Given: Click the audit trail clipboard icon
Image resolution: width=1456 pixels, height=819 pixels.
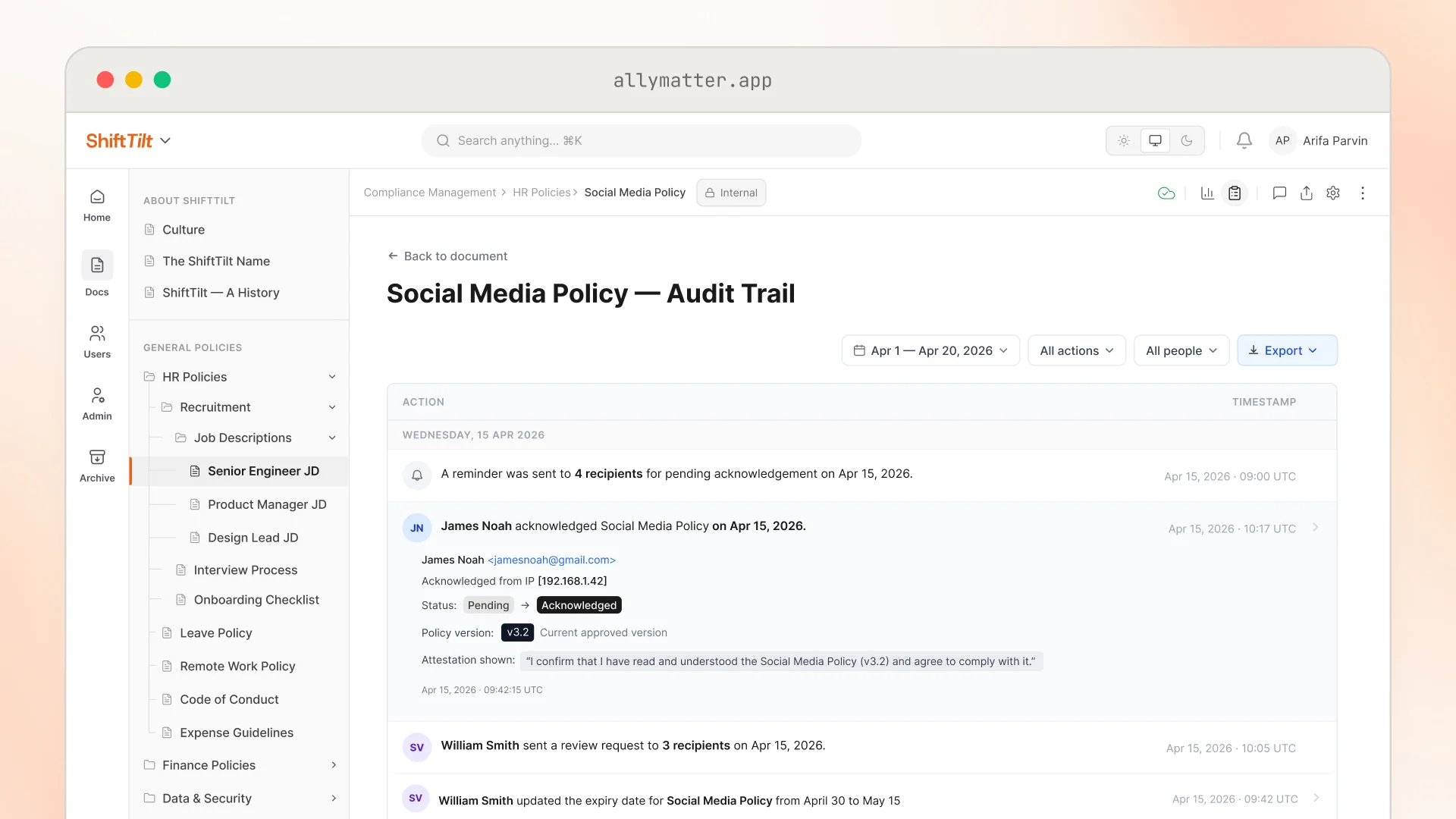Looking at the screenshot, I should tap(1235, 193).
